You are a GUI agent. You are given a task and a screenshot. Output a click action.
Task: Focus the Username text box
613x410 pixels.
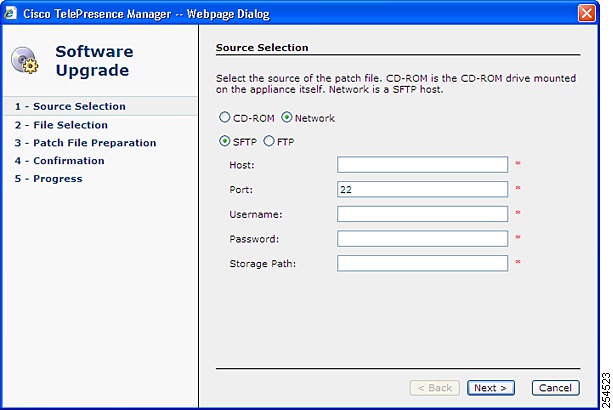[x=422, y=214]
